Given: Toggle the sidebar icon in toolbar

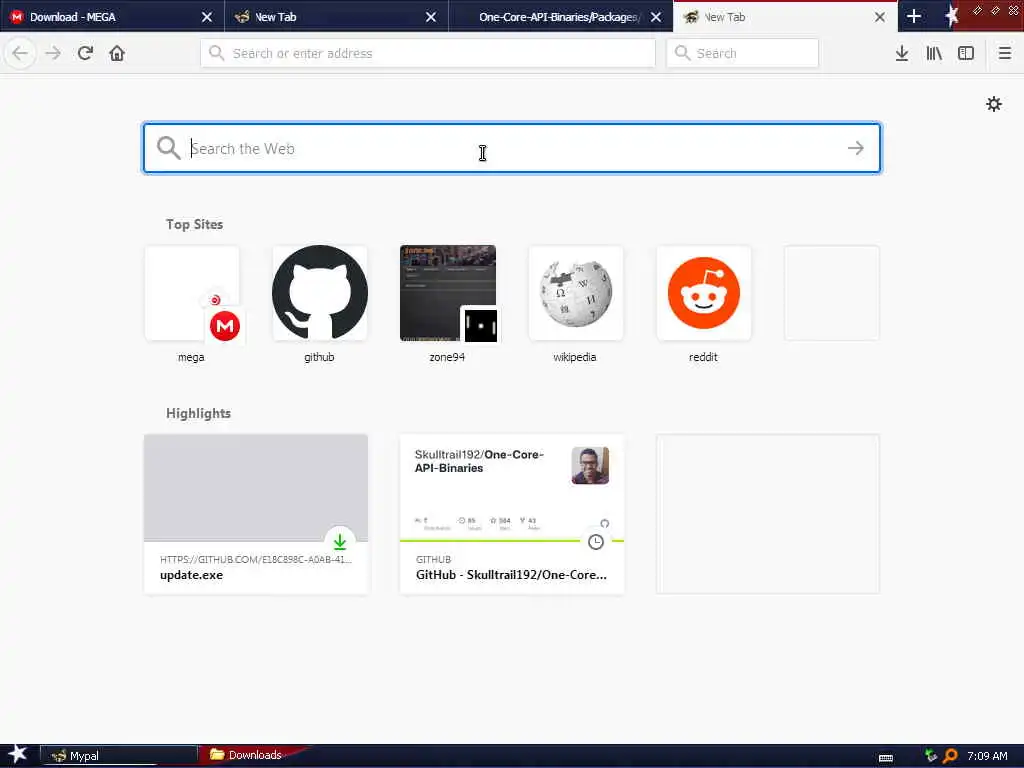Looking at the screenshot, I should click(x=966, y=53).
